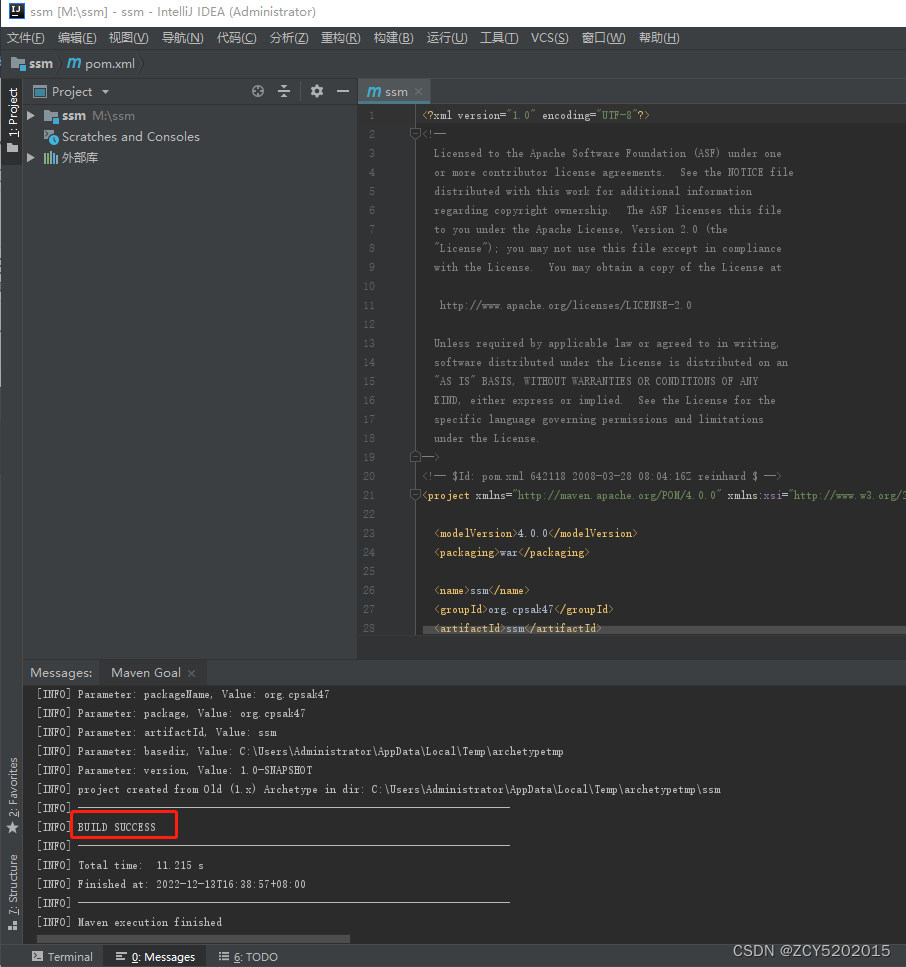Open the 代码(C) menu

pos(236,38)
